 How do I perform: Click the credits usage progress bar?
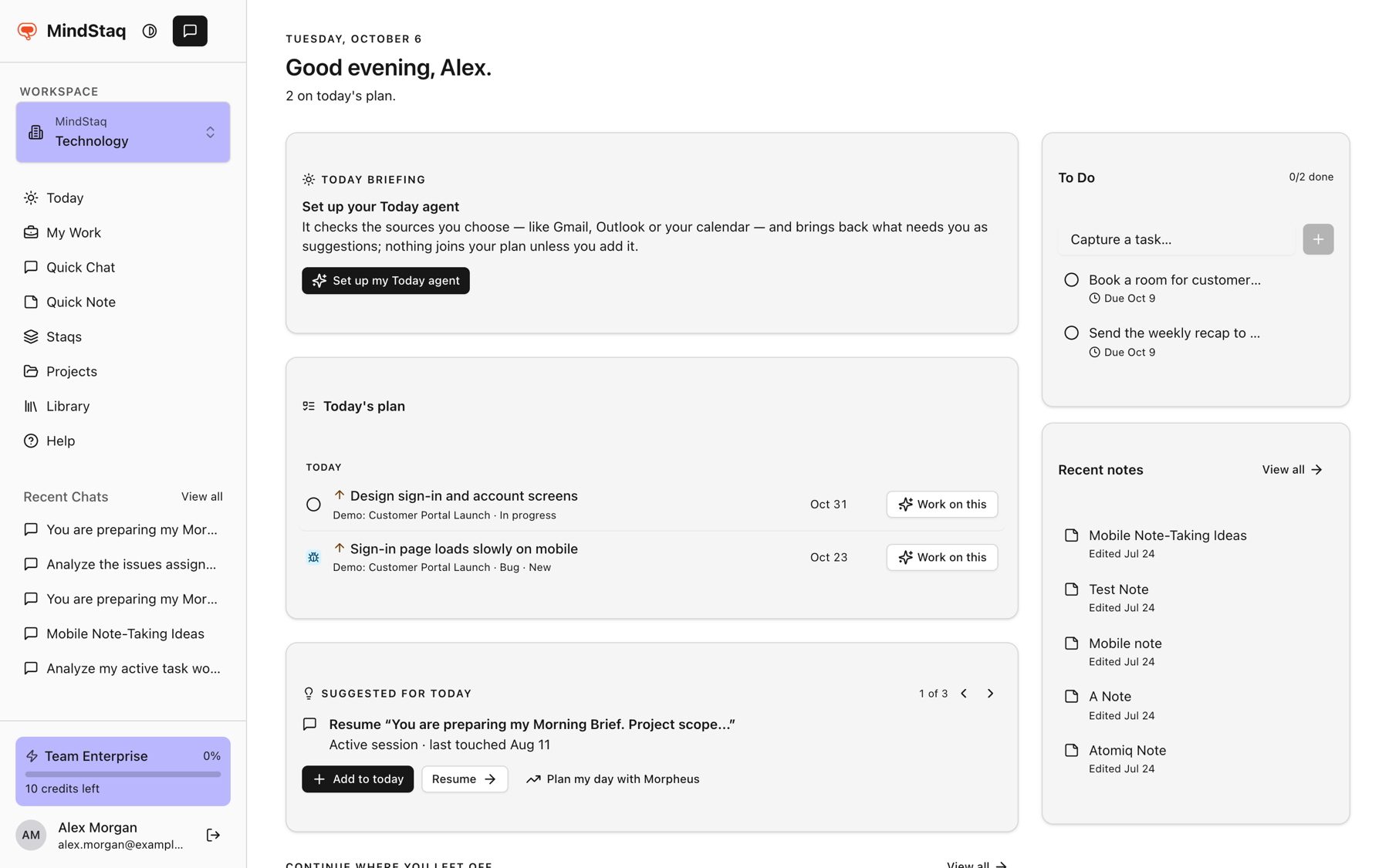[x=123, y=774]
